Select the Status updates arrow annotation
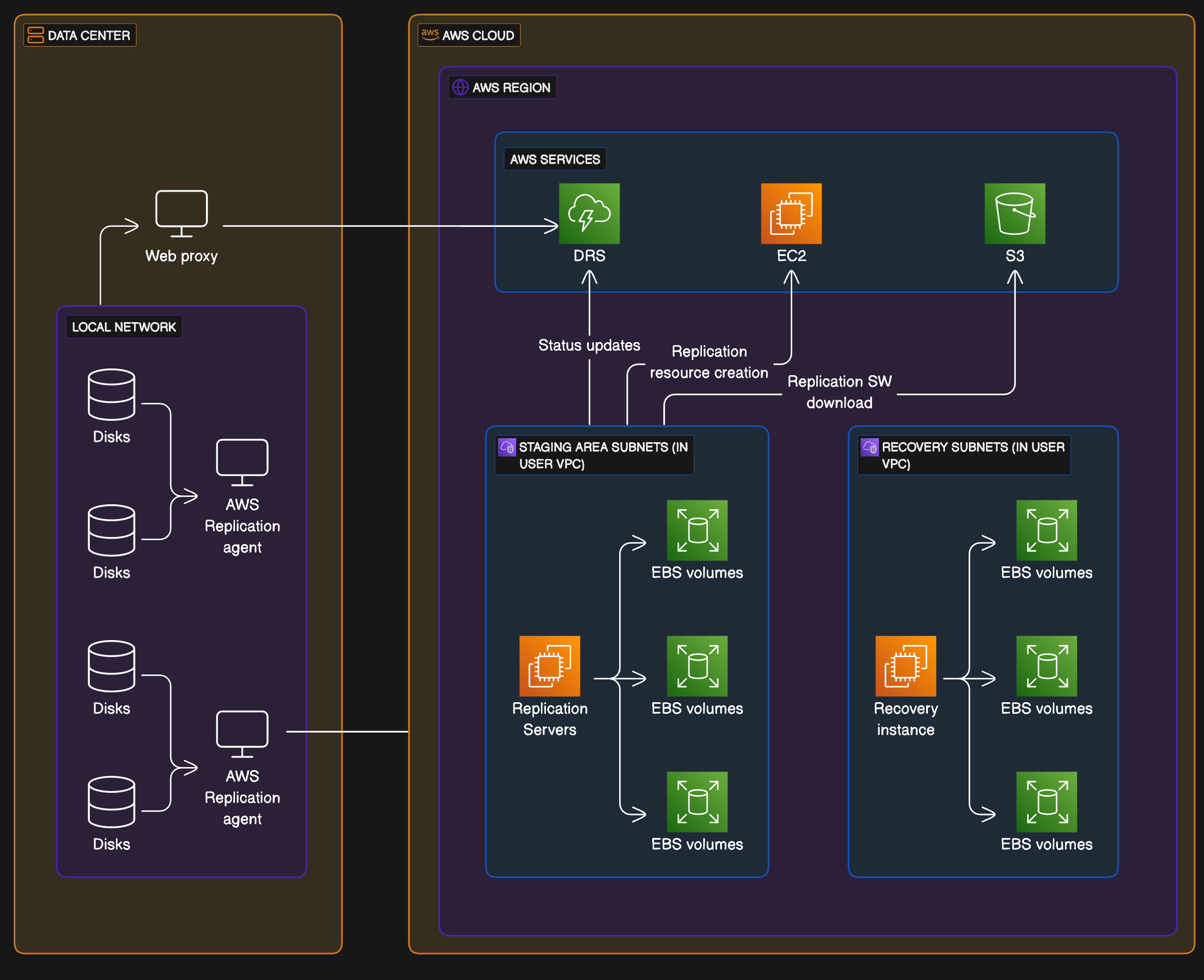This screenshot has width=1204, height=980. [589, 345]
